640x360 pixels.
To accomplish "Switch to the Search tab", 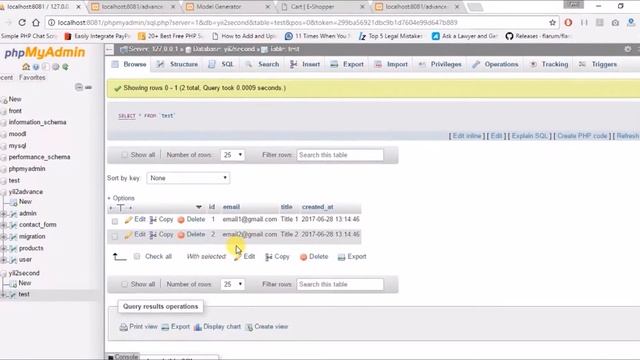I will click(262, 64).
